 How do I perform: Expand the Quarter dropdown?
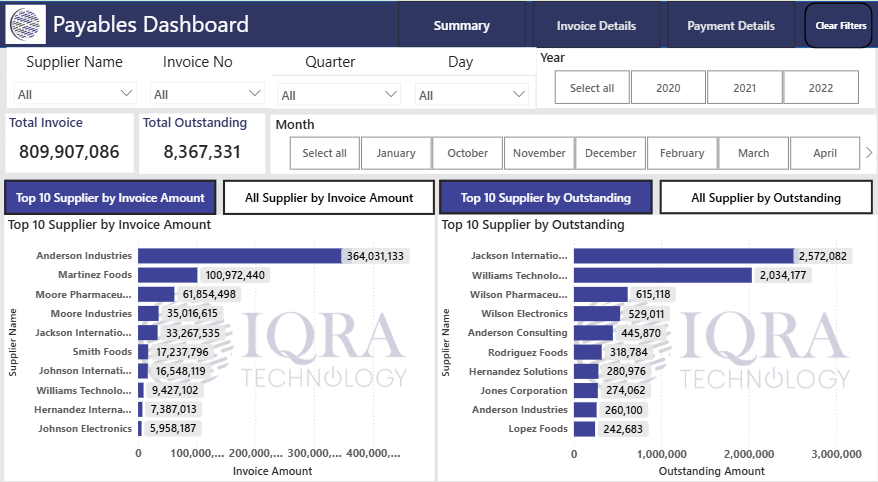point(338,95)
